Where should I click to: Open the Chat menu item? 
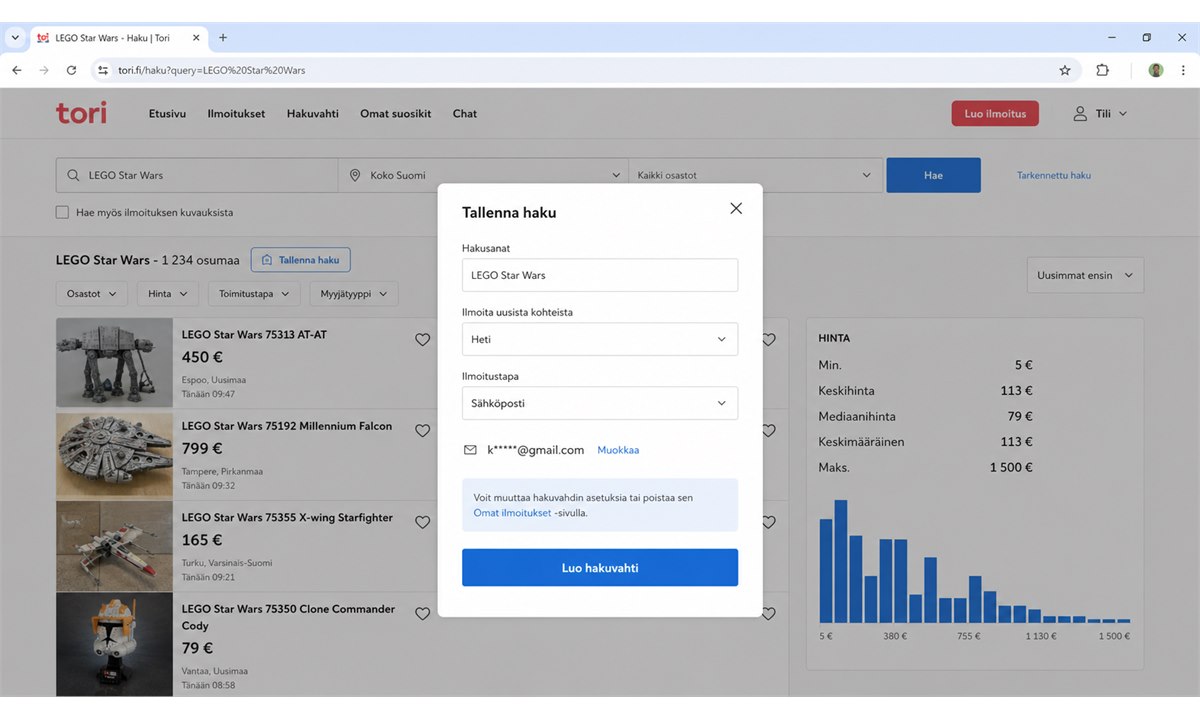pos(465,114)
